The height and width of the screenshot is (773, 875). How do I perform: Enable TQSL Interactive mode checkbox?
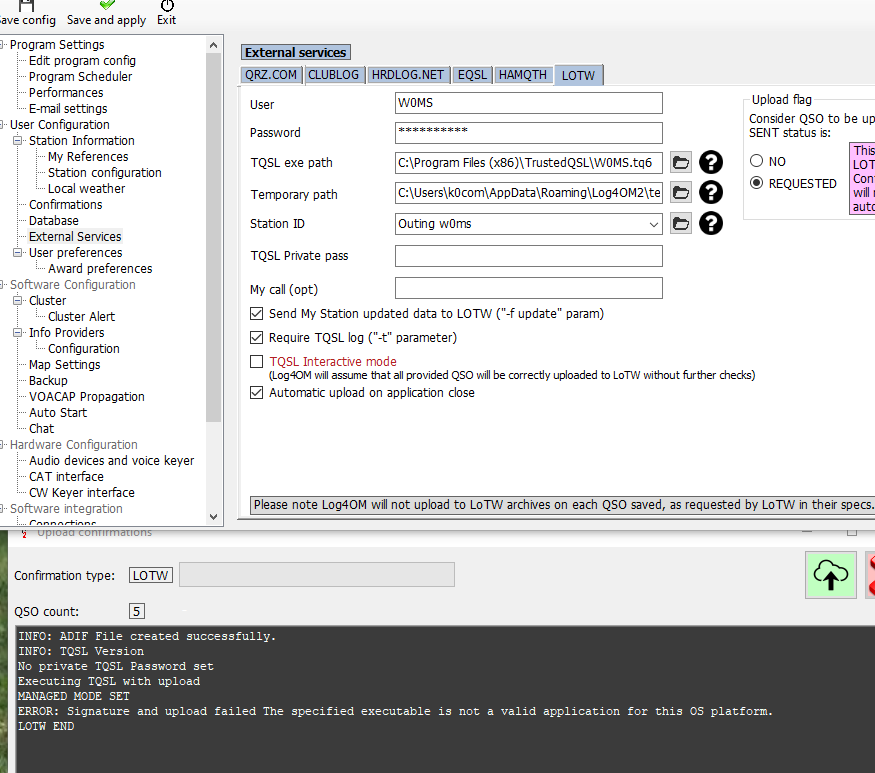point(257,362)
